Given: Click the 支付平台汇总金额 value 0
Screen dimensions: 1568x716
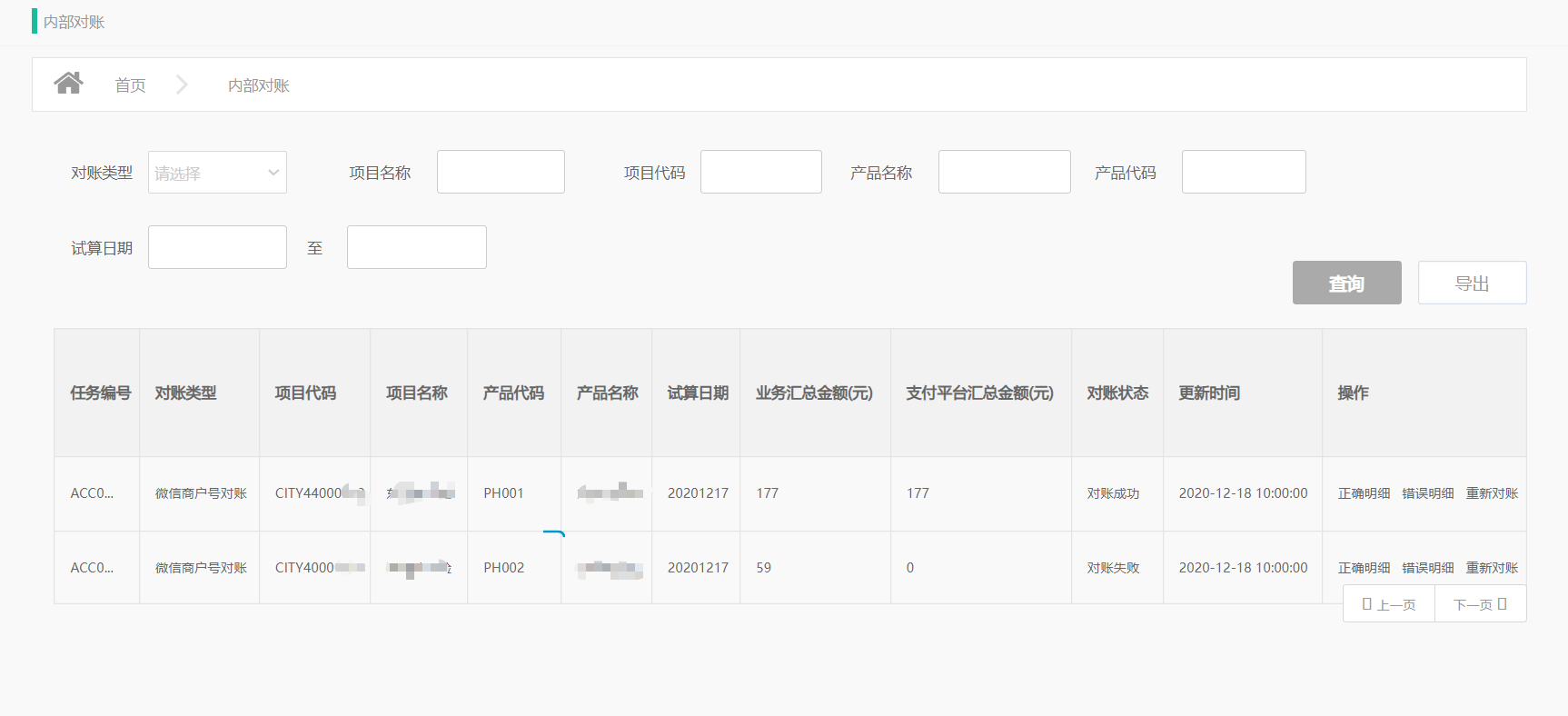Looking at the screenshot, I should coord(910,568).
